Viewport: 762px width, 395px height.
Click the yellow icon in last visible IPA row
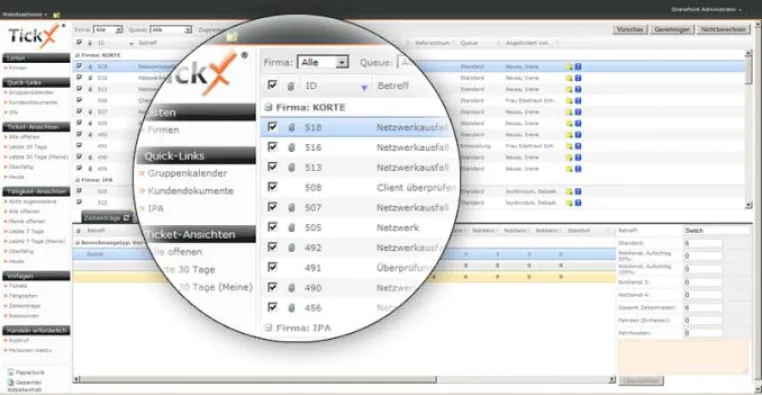[x=569, y=203]
